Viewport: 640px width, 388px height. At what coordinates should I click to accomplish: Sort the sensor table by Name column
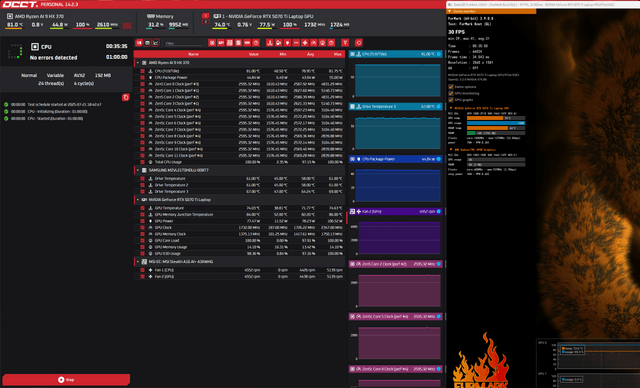(x=193, y=54)
